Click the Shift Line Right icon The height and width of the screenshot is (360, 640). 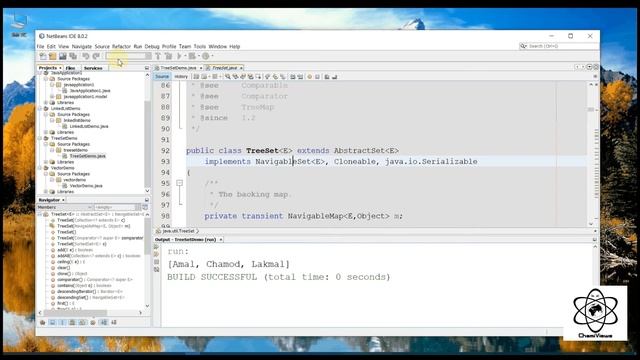(300, 77)
